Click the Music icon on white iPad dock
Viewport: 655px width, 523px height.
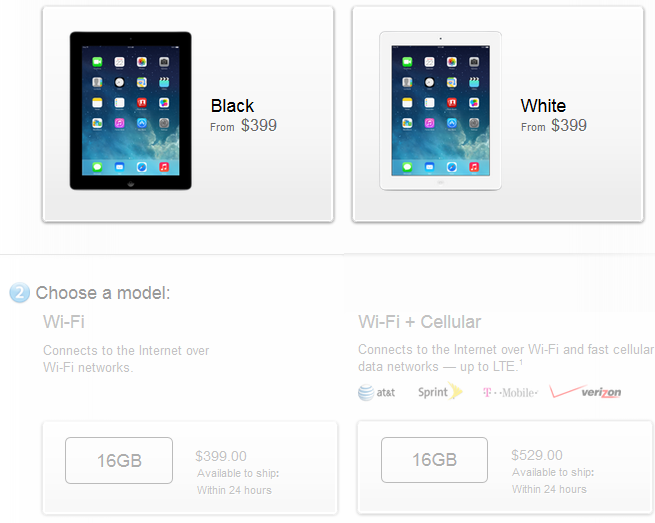coord(474,167)
